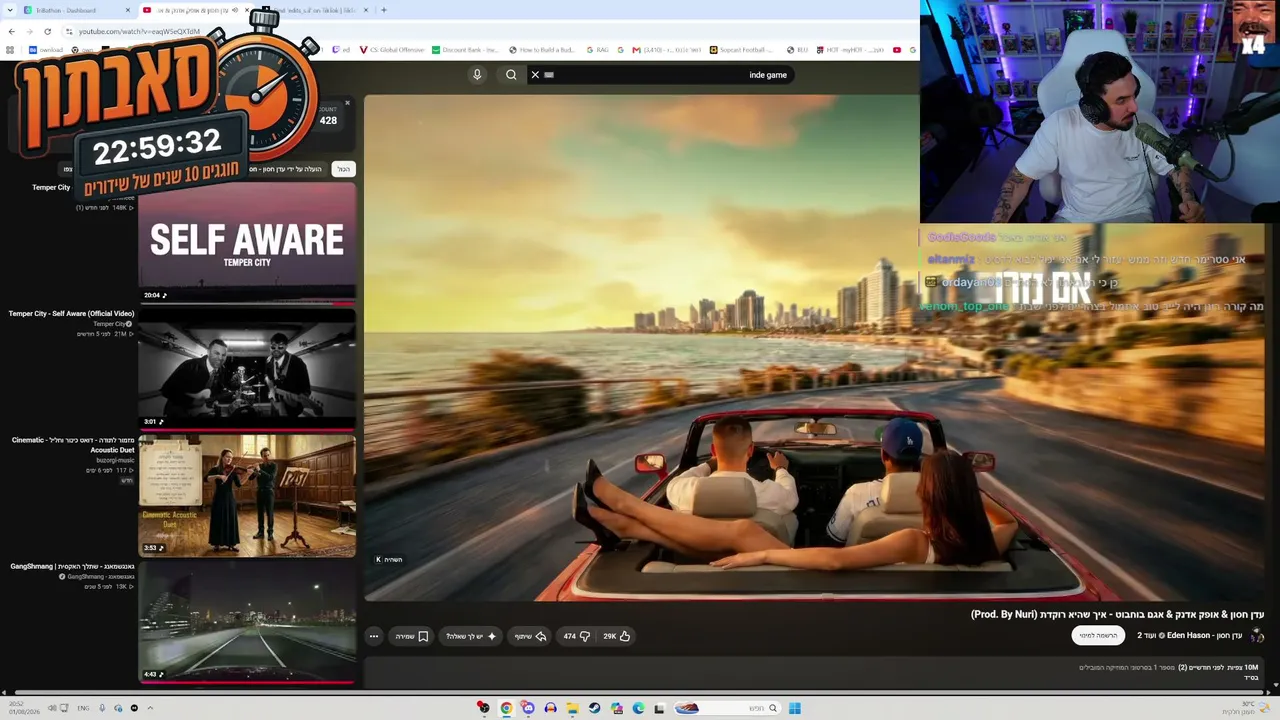Screen dimensions: 1280x720
Task: Open the 'Sopcast Football' bookmark
Action: pos(741,50)
